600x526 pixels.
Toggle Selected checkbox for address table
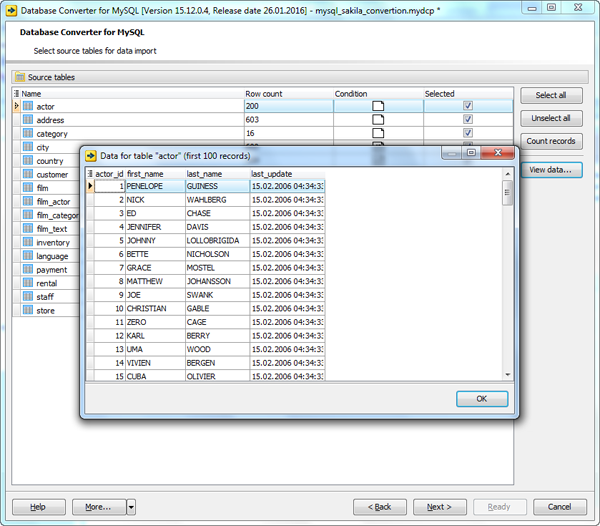(468, 119)
